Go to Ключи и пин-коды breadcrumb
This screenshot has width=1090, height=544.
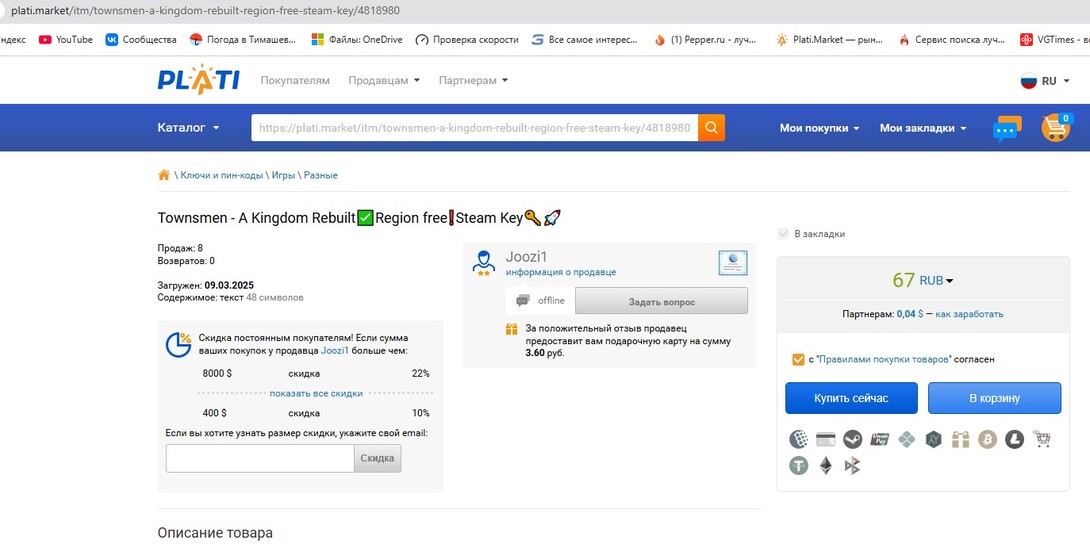[x=222, y=175]
